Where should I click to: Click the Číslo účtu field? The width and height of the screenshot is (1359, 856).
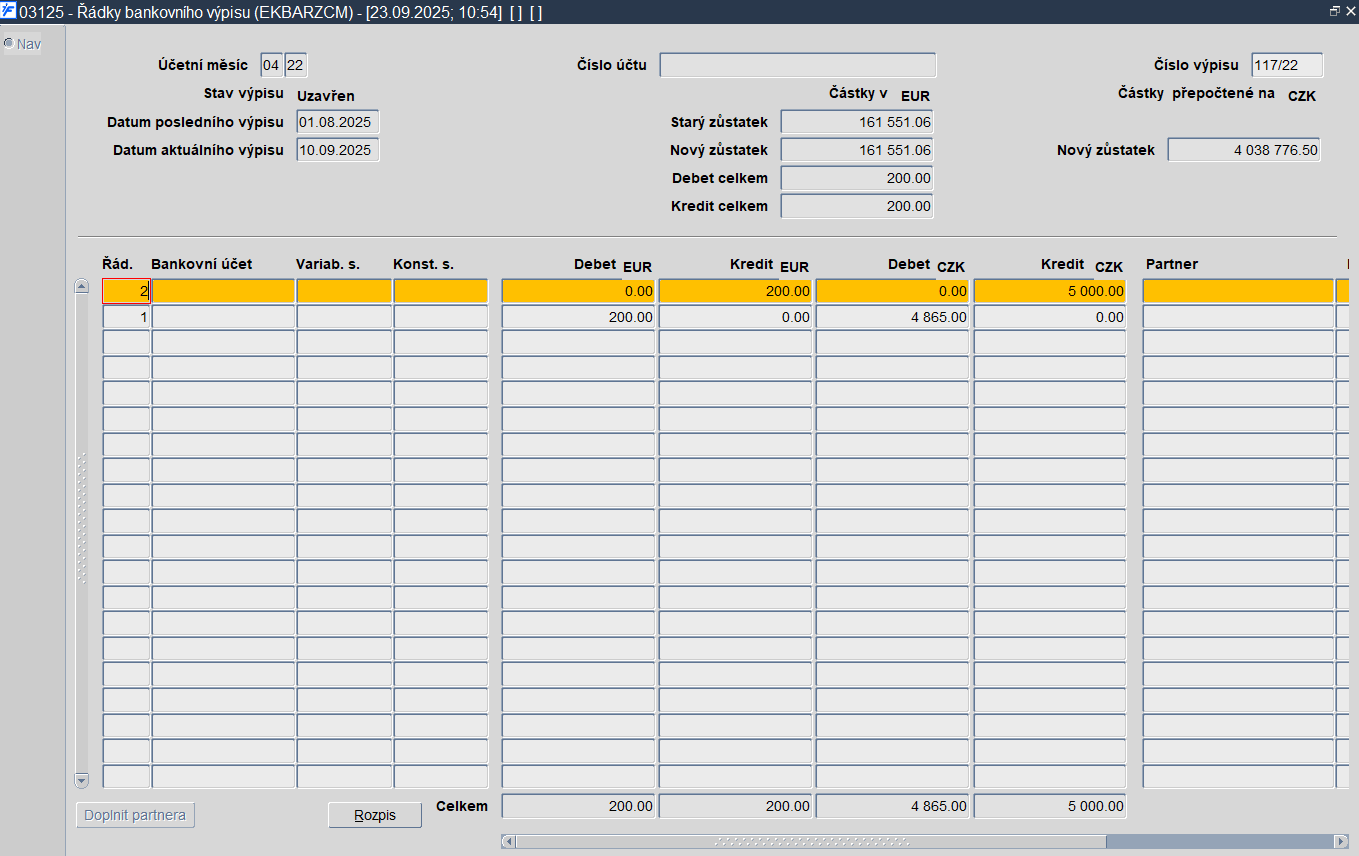[x=798, y=66]
